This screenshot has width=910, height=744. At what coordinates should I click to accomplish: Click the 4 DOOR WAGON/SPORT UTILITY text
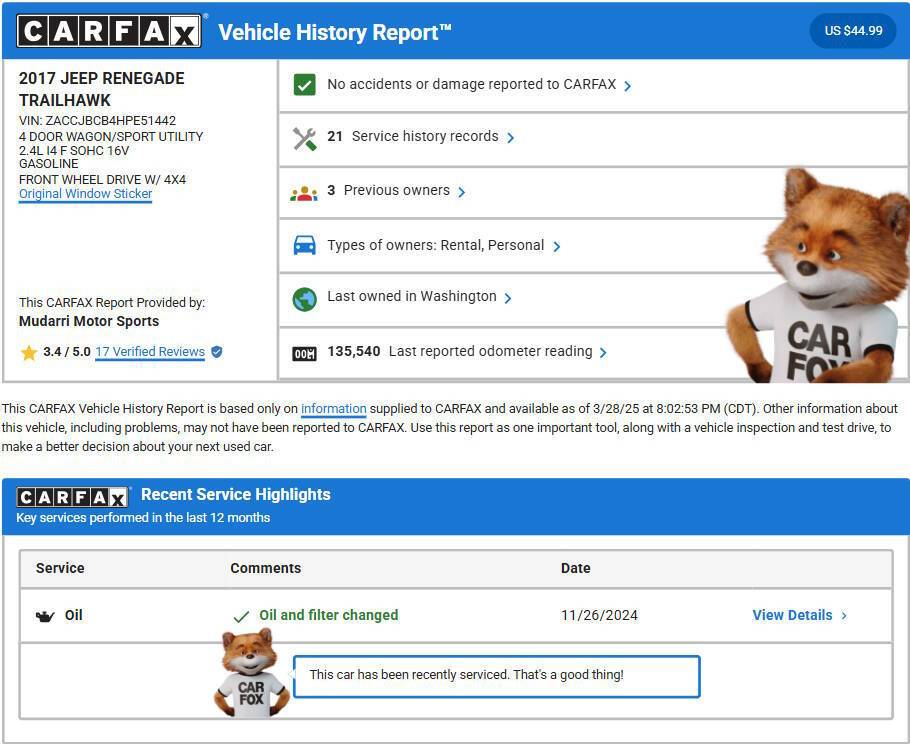[x=111, y=137]
